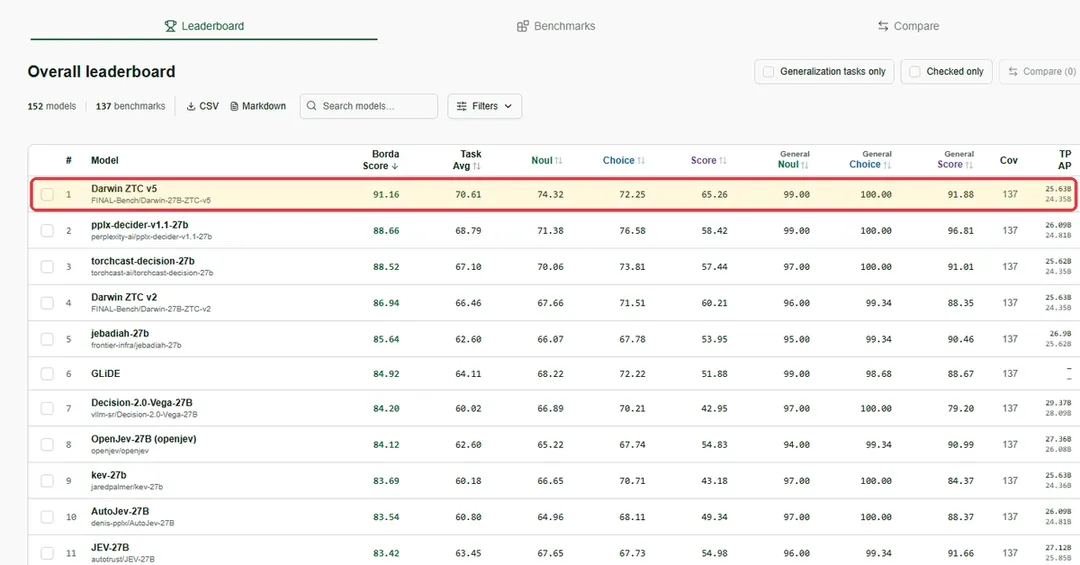
Task: Download leaderboard as CSV
Action: coord(202,106)
